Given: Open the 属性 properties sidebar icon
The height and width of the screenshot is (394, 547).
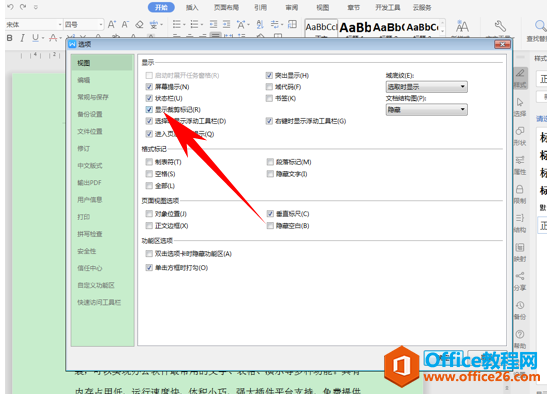Looking at the screenshot, I should tap(520, 160).
